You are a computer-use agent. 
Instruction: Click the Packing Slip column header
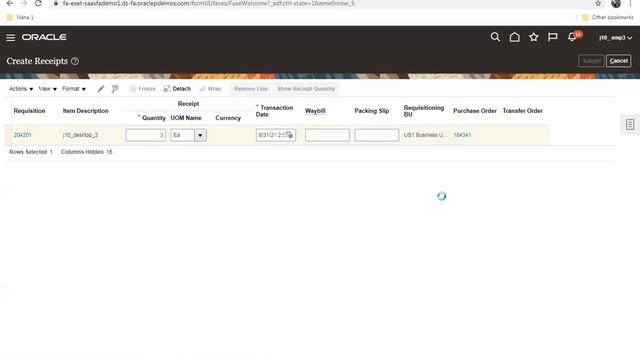tap(371, 111)
